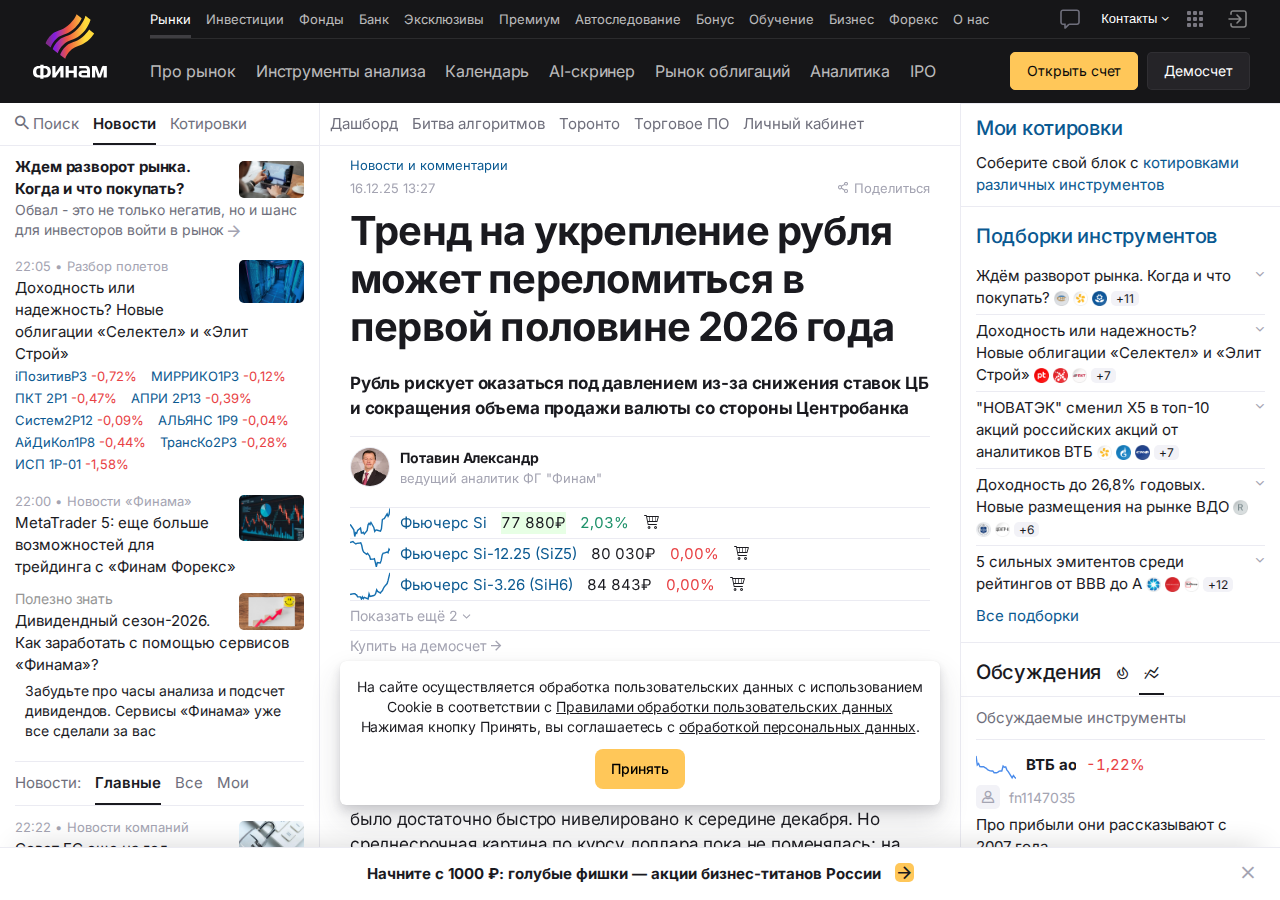Open the Фонды top menu item
This screenshot has width=1280, height=900.
point(321,19)
